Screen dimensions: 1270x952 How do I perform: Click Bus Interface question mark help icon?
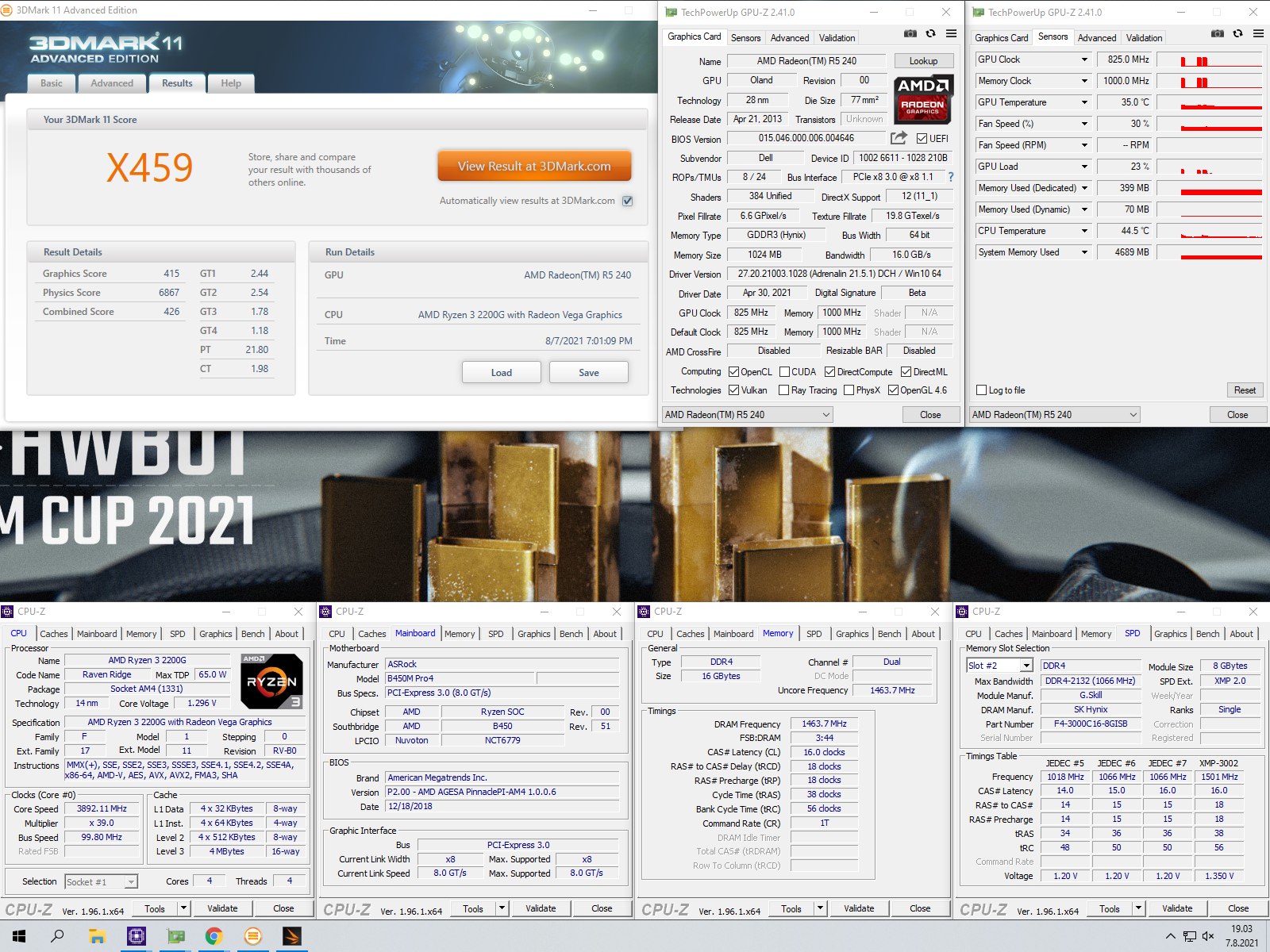950,177
